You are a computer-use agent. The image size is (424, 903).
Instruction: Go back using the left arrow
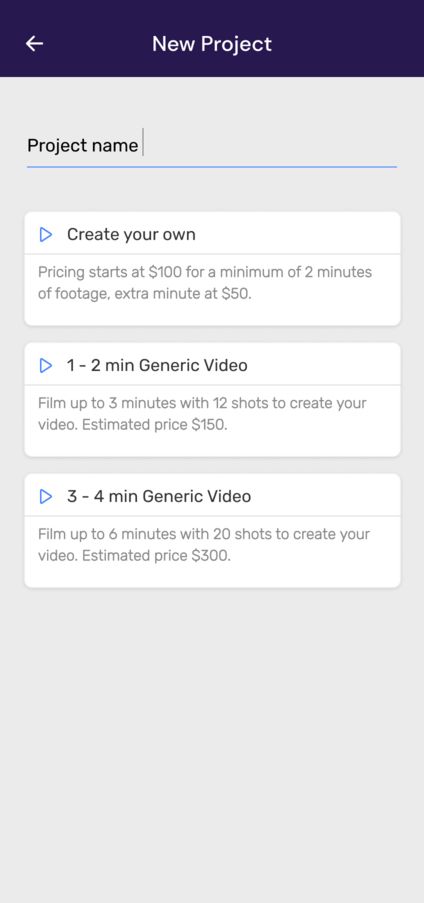click(x=35, y=44)
